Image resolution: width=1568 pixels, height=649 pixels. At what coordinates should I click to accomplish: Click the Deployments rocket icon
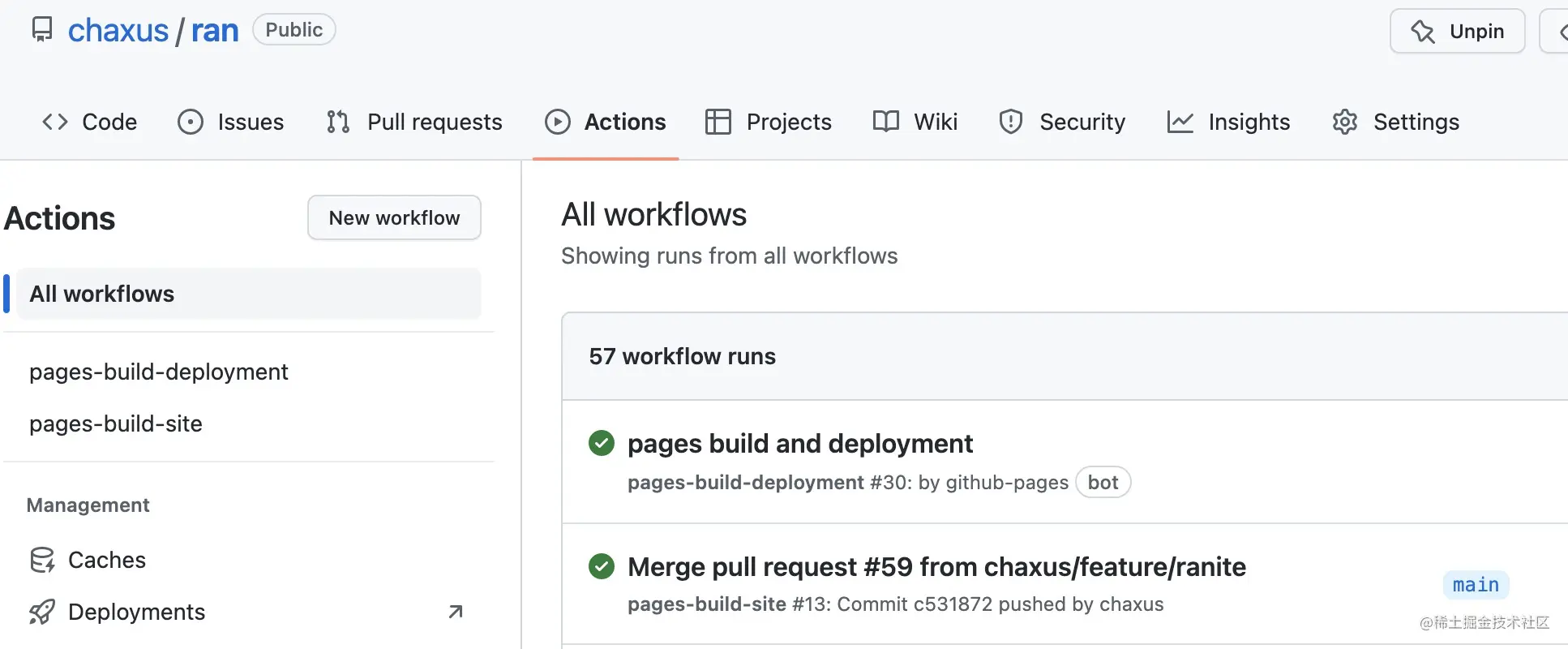(42, 612)
